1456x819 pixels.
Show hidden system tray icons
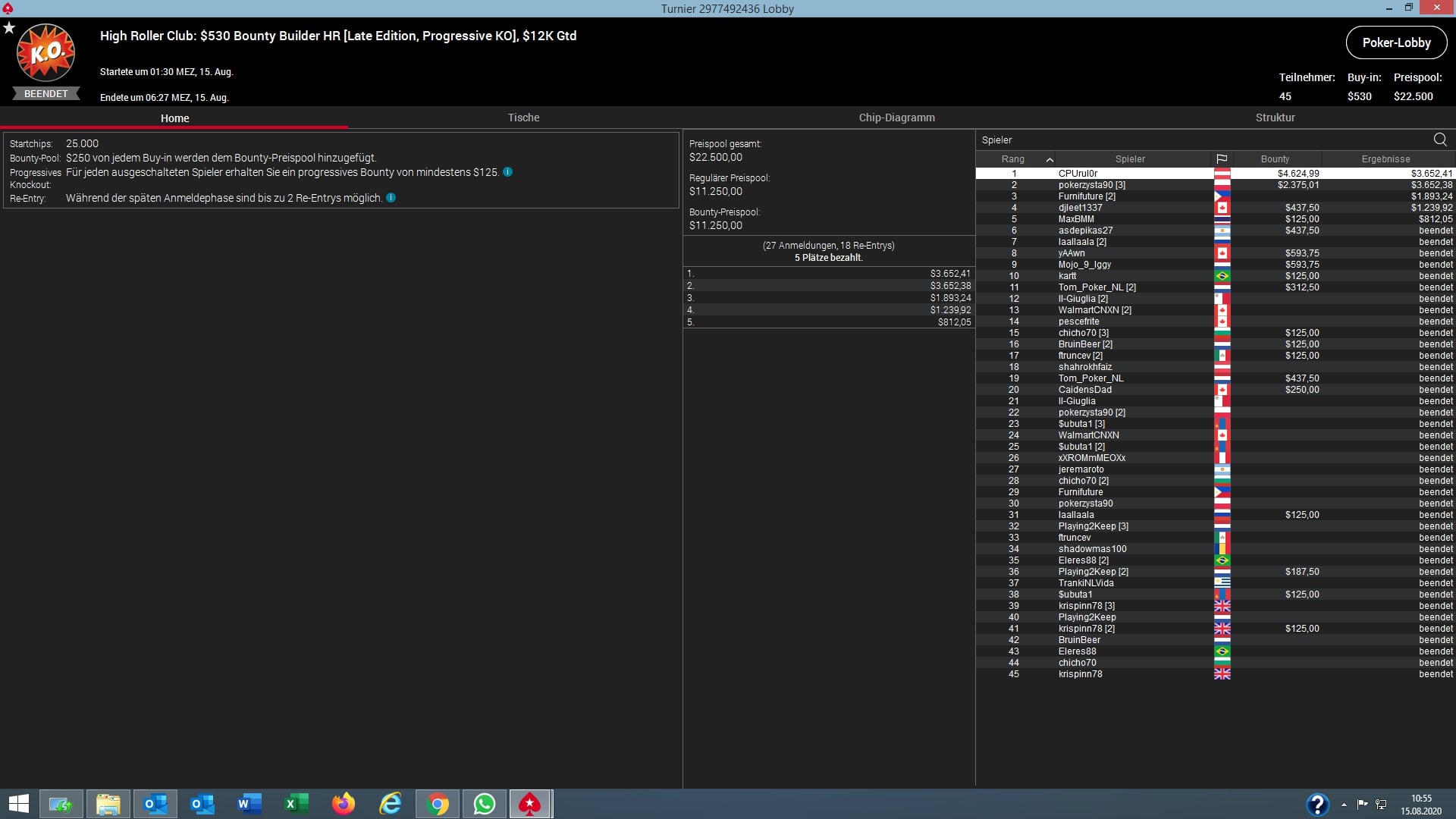pos(1344,805)
